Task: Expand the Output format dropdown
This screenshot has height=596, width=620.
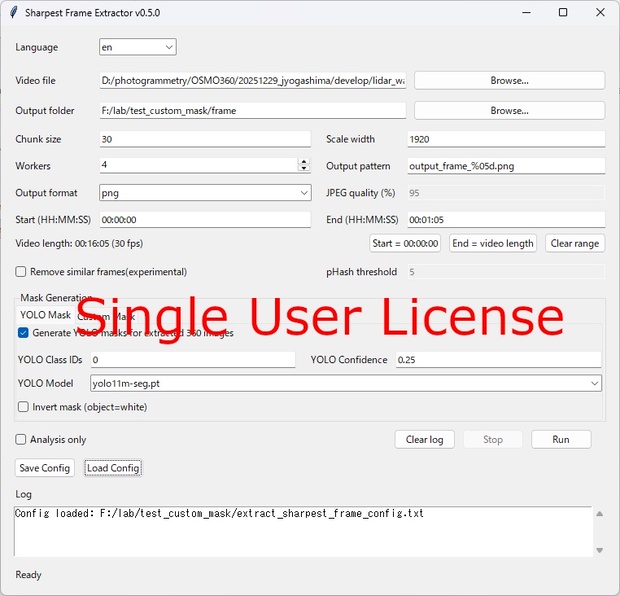Action: tap(205, 193)
